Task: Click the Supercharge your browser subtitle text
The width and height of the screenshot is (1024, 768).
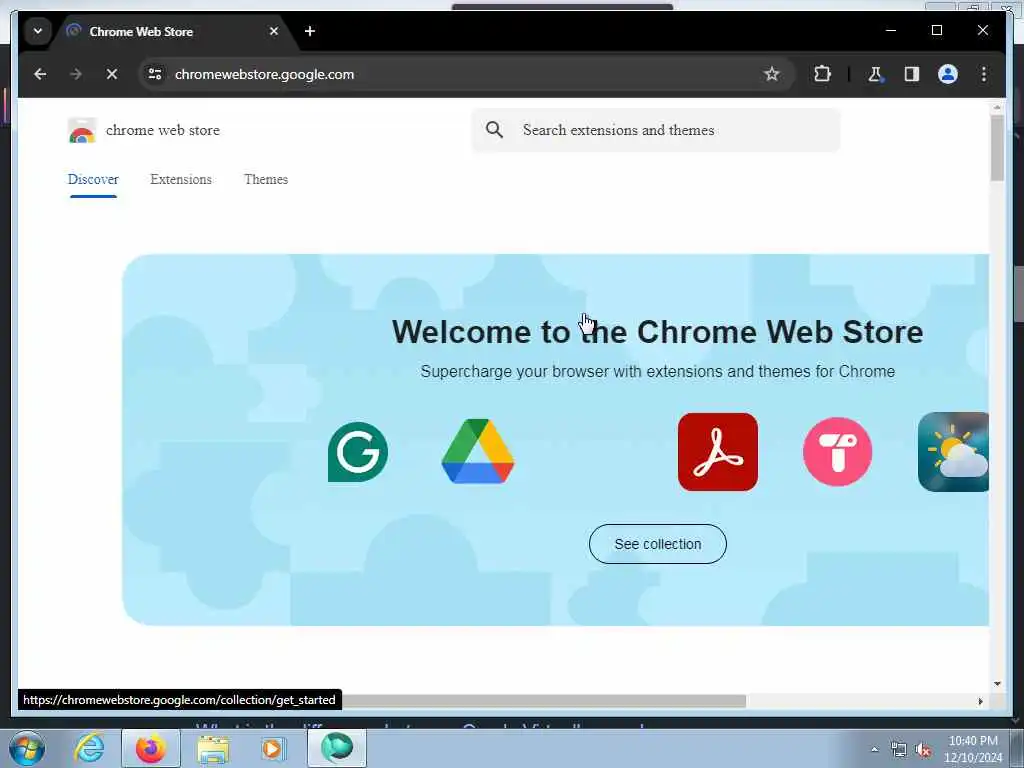Action: 658,372
